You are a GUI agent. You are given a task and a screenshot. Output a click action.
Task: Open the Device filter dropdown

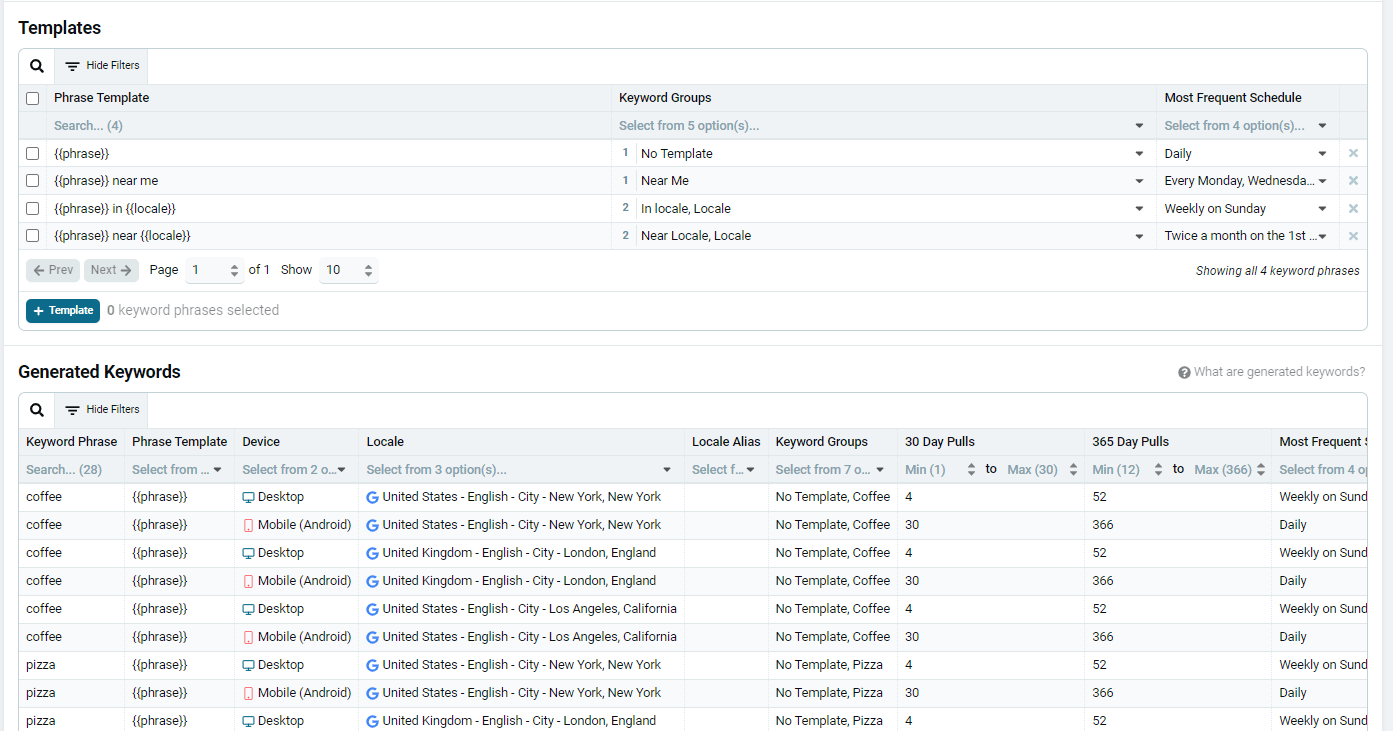tap(295, 470)
